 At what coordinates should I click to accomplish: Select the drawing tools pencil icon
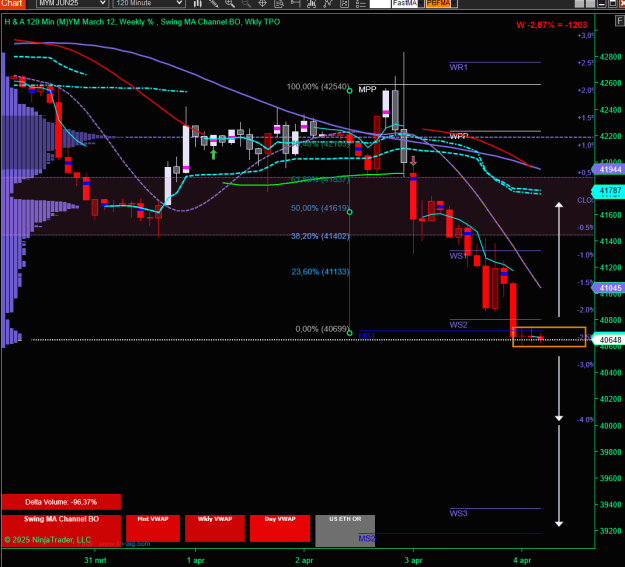(214, 4)
